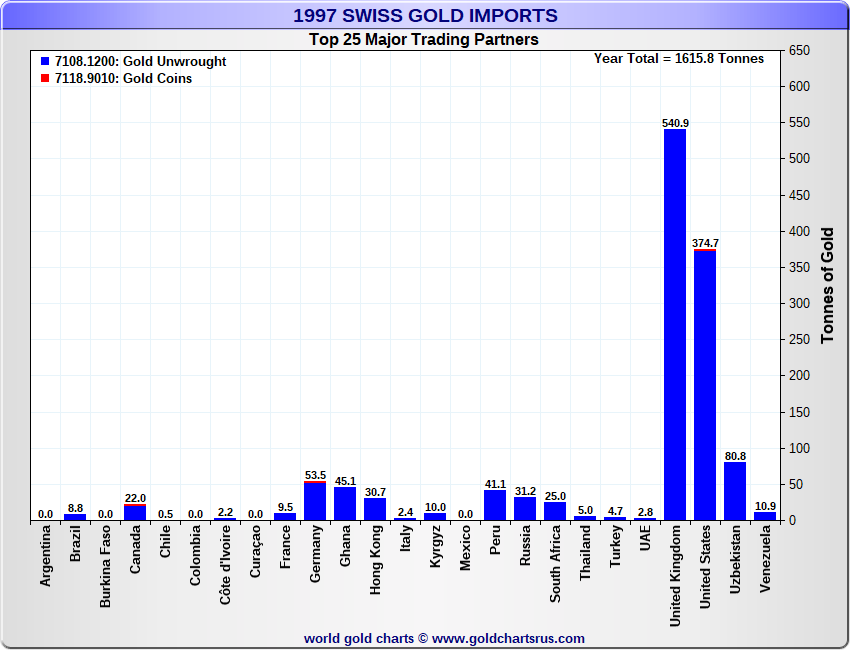Click the '41.1' value label
This screenshot has height=650, width=850.
point(495,484)
